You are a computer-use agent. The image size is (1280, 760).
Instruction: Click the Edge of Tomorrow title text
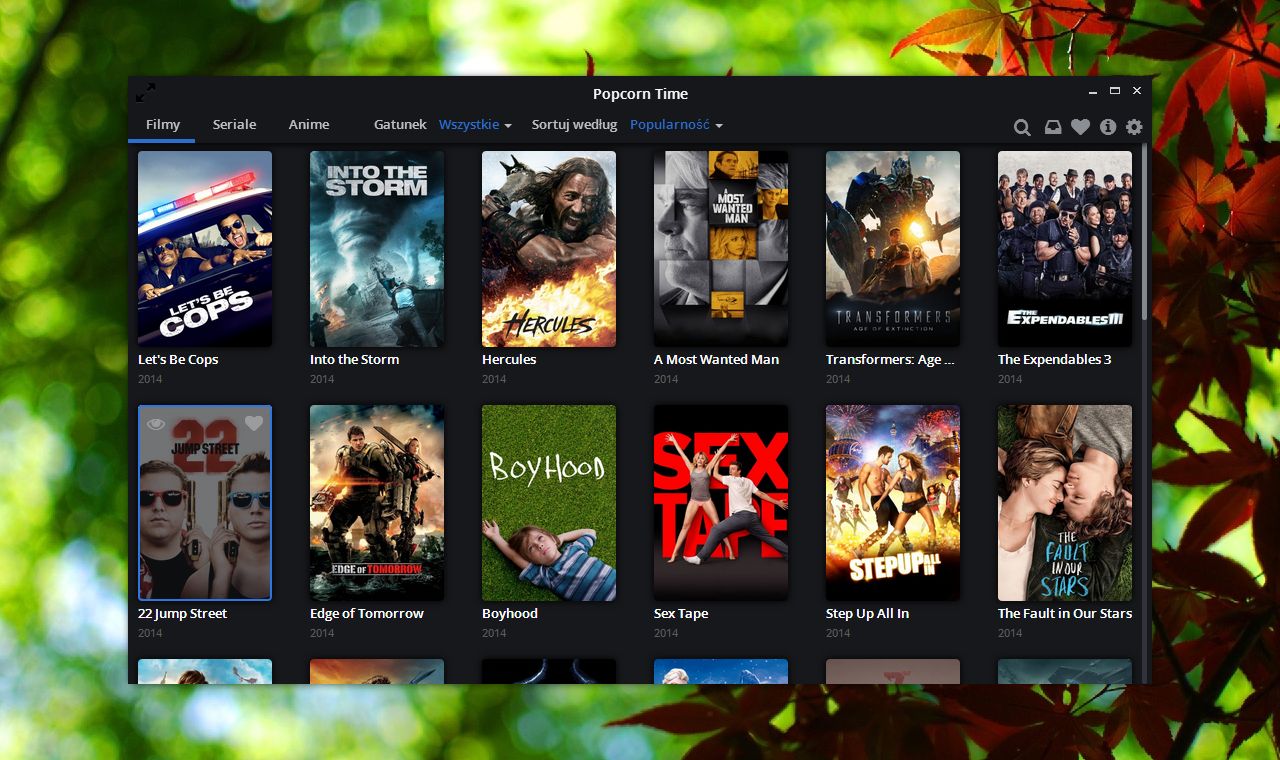coord(367,614)
